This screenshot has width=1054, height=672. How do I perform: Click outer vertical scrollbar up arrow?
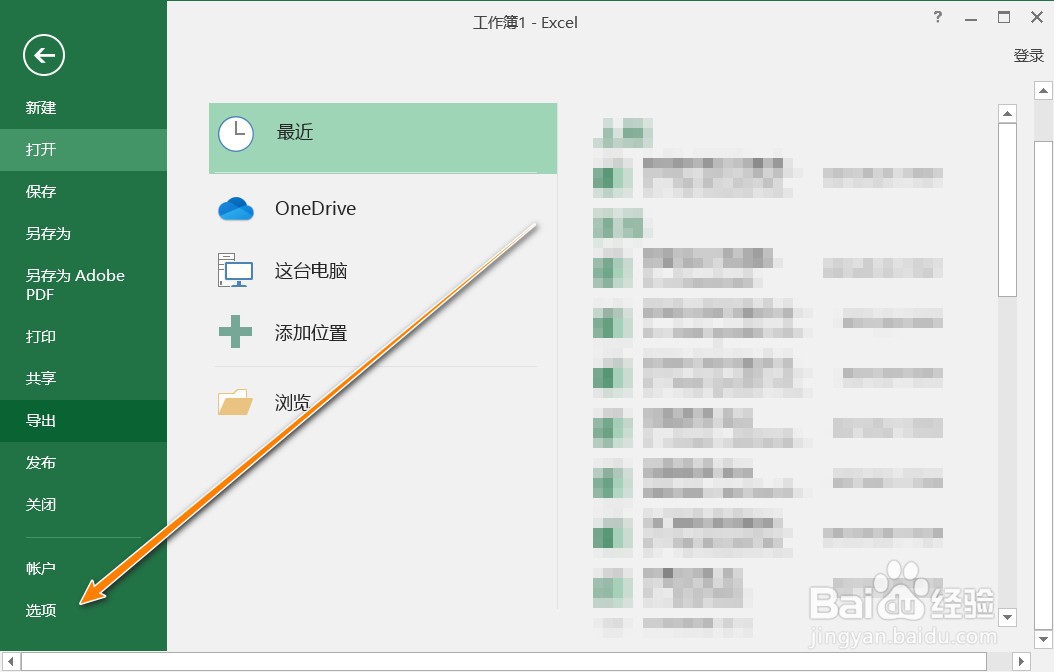[1043, 90]
